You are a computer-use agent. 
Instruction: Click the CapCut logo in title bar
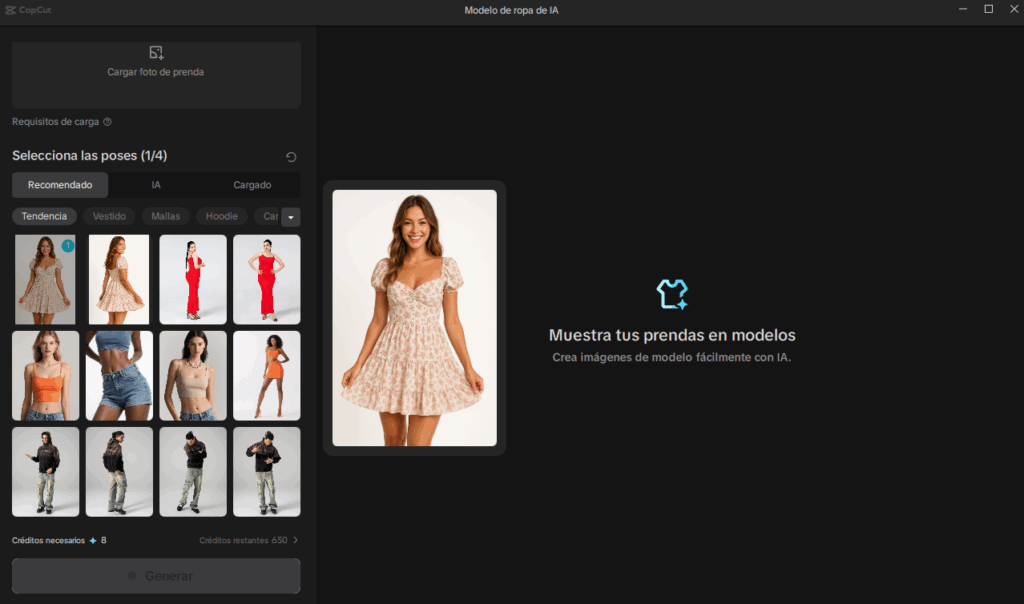pos(28,10)
